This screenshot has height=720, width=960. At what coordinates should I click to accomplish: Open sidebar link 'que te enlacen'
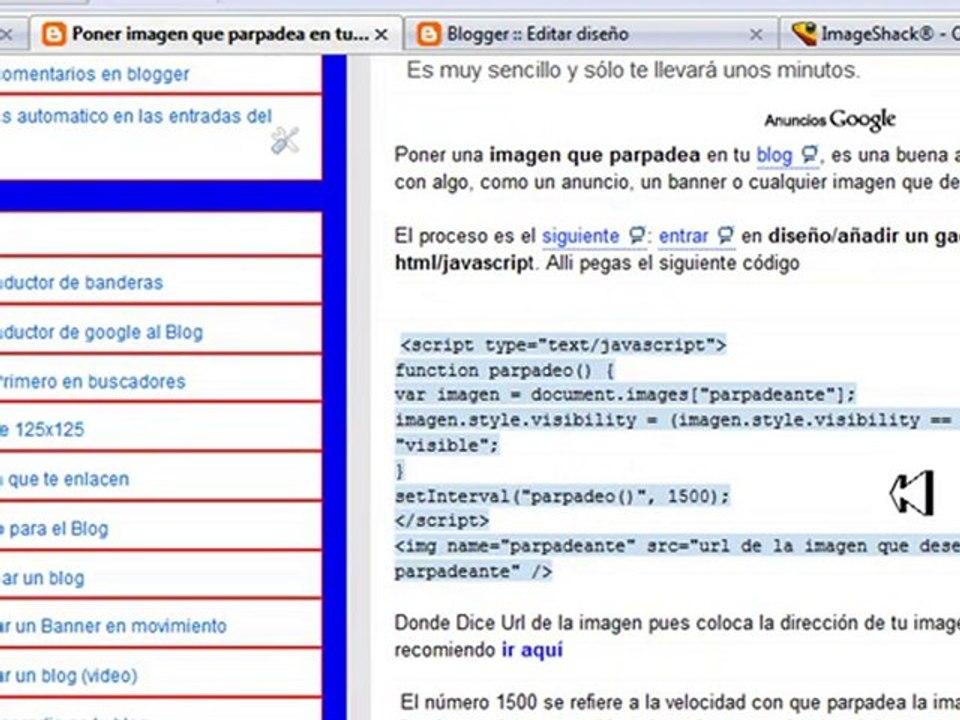(x=64, y=479)
